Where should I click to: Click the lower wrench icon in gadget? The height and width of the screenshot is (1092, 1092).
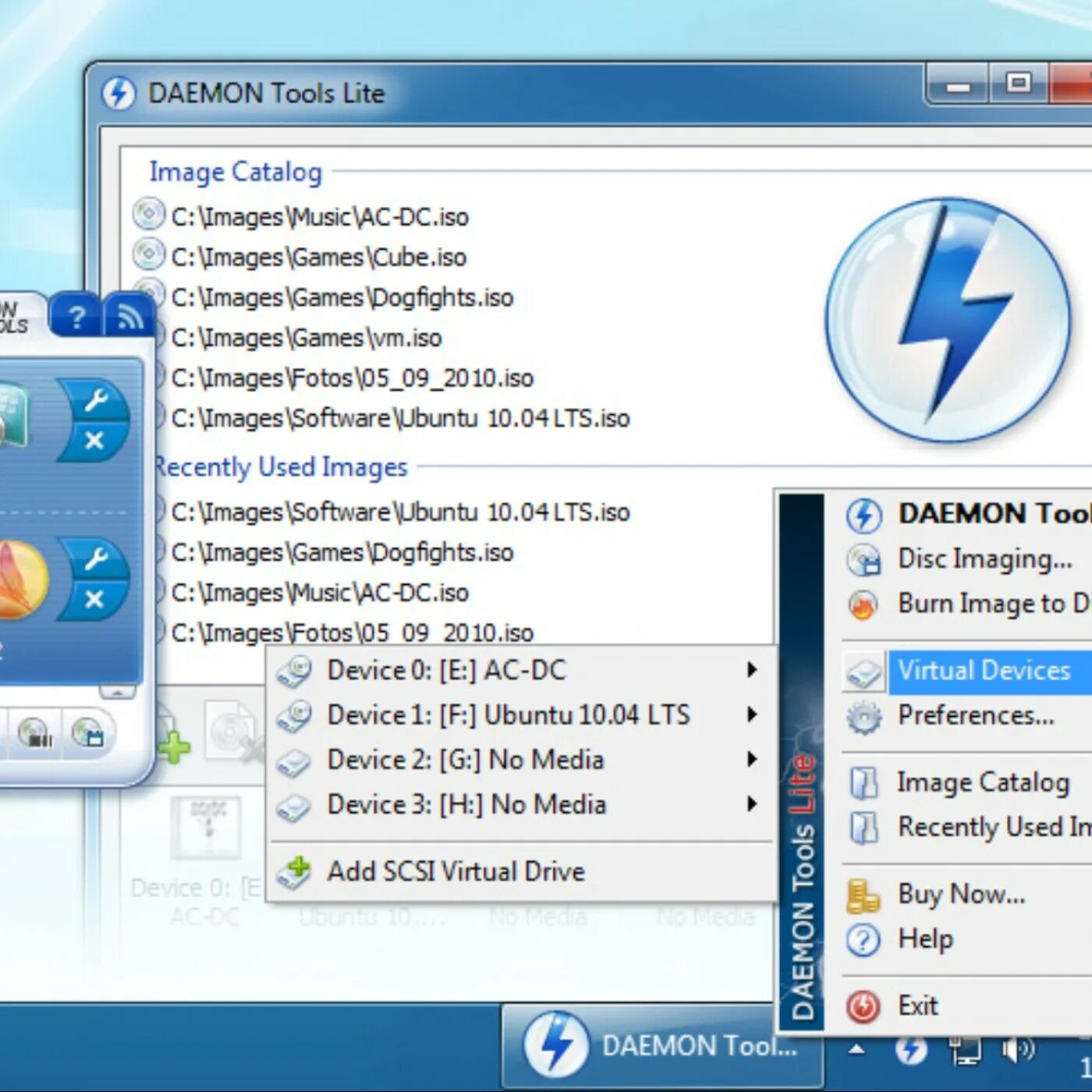(95, 558)
